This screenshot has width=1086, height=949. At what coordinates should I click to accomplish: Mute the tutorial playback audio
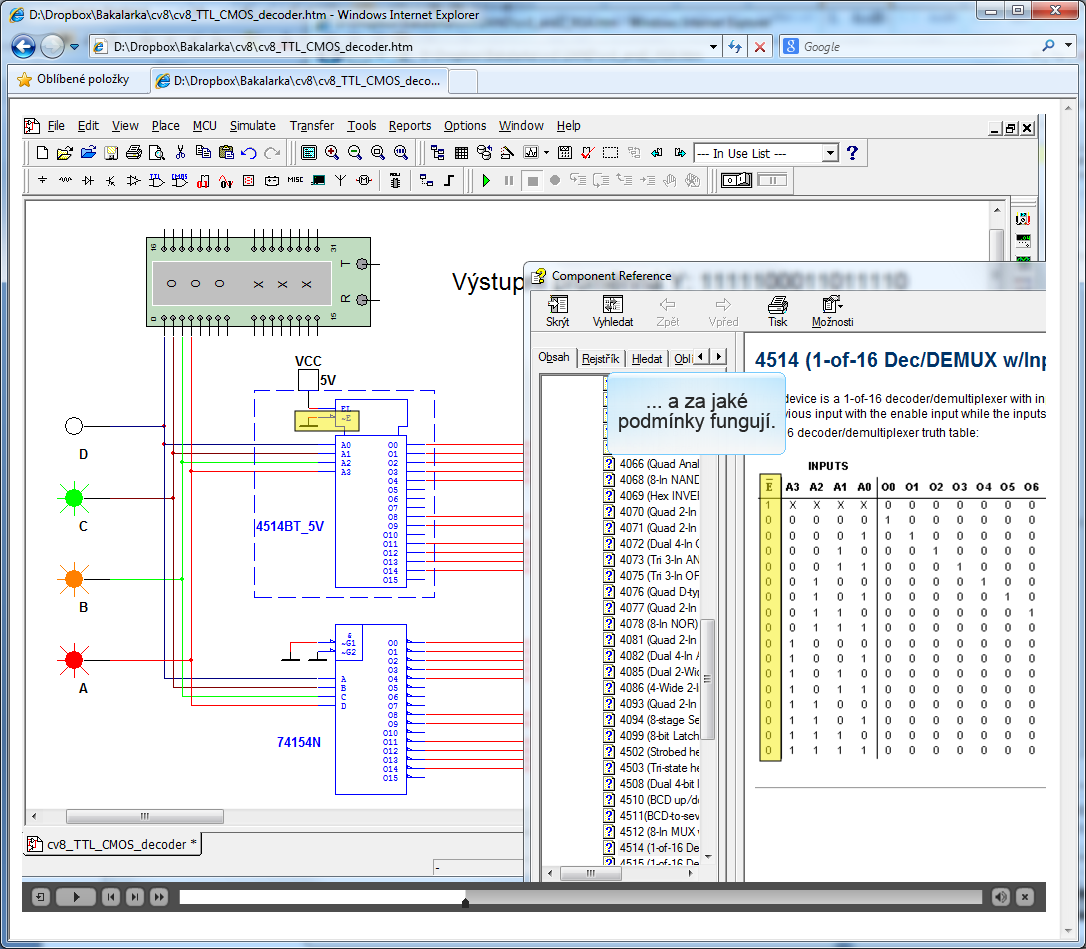pyautogui.click(x=1001, y=898)
